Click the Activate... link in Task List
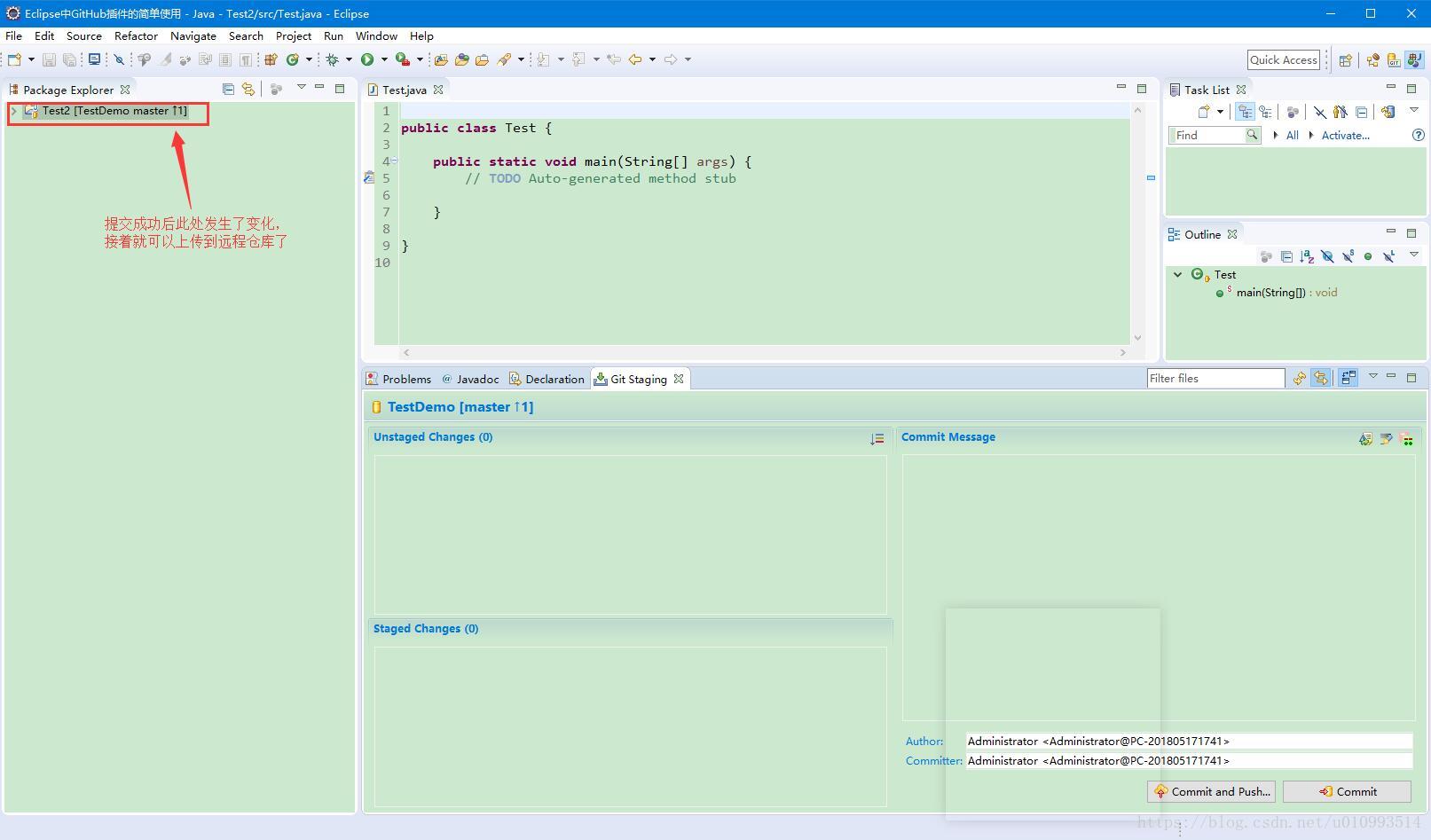This screenshot has height=840, width=1431. click(1345, 136)
